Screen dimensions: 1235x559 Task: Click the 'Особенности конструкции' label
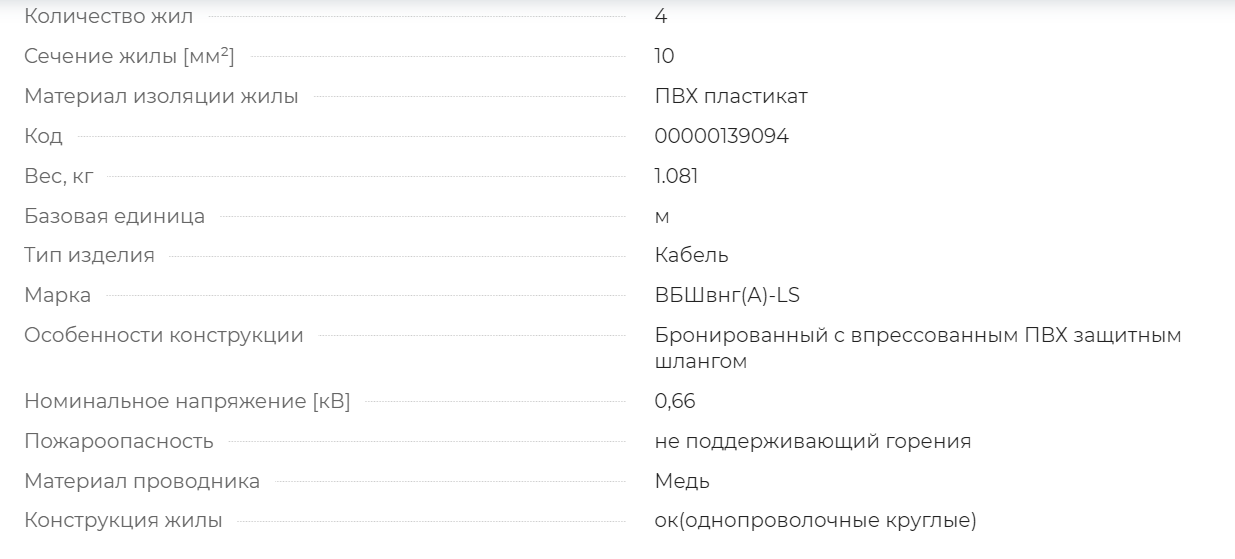(164, 335)
